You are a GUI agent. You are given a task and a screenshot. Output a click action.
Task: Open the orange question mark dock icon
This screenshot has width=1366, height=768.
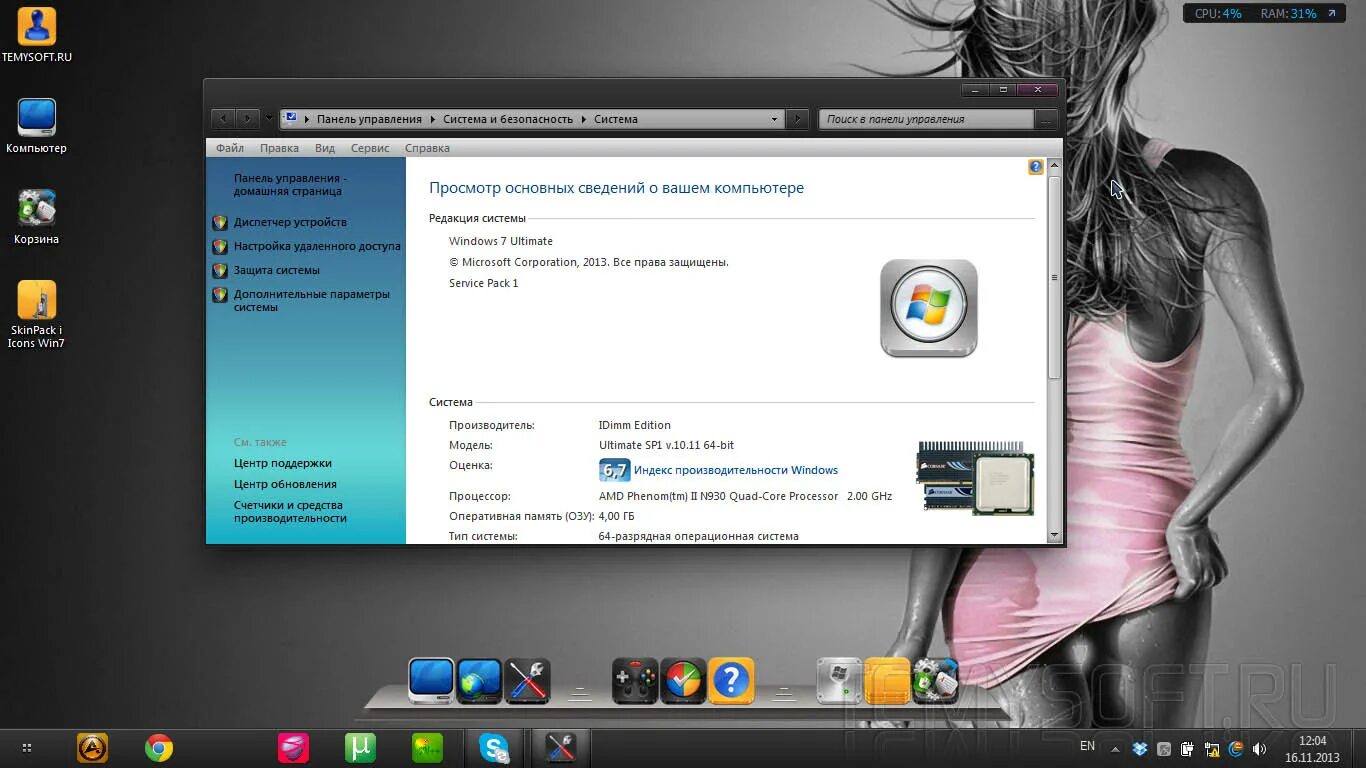[731, 681]
